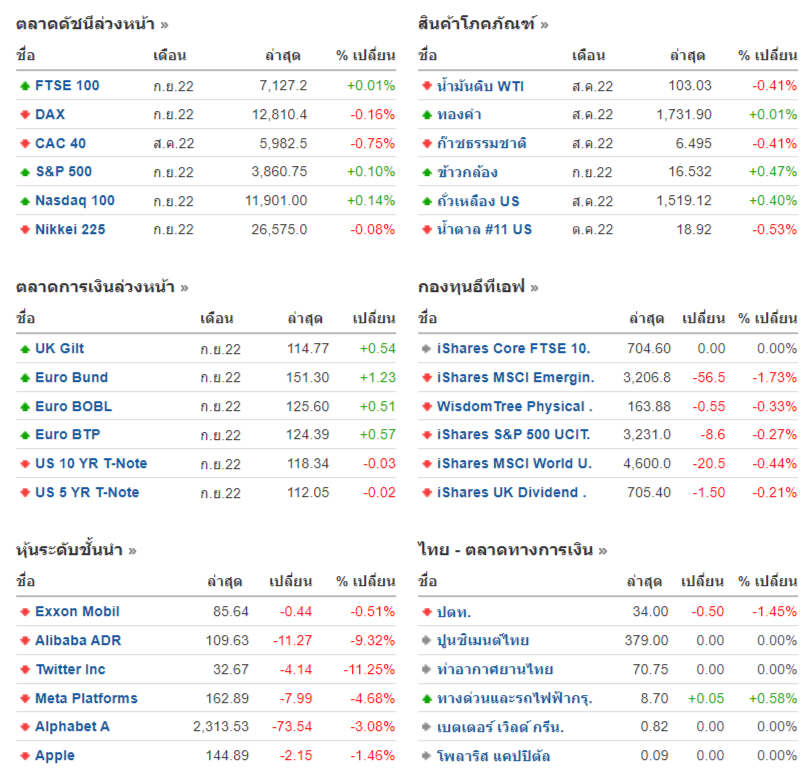
Task: Open เบตเตอร์ เวิลด์ กรีน. stock link
Action: 500,727
